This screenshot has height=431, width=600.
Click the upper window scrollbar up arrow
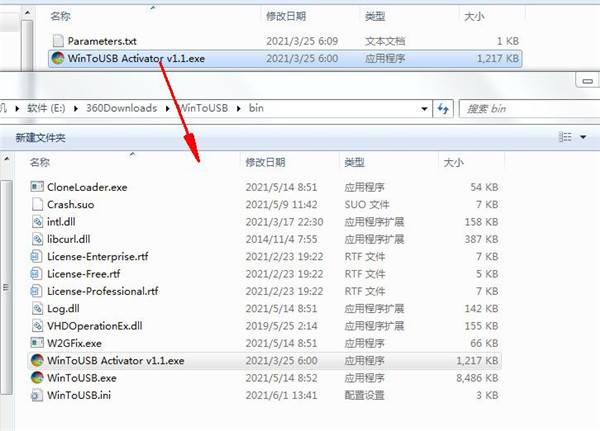[x=27, y=13]
